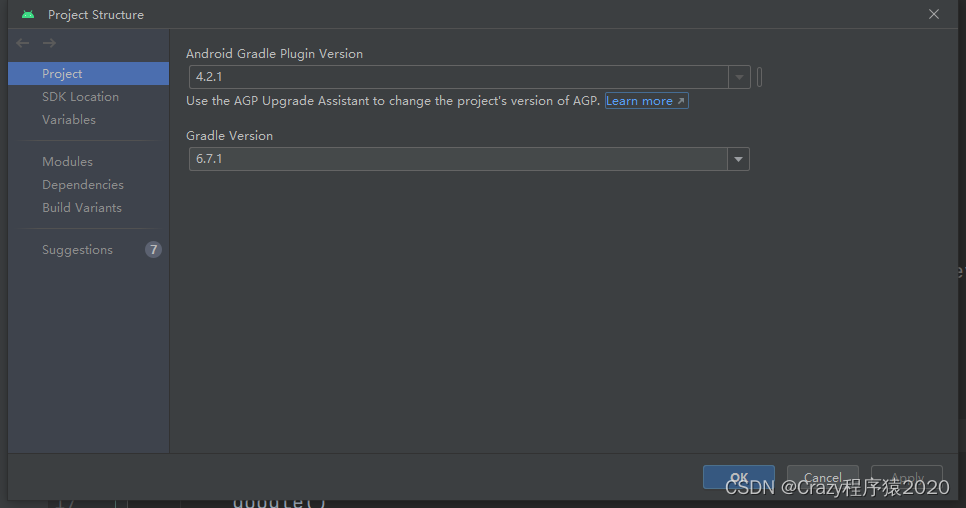Click the Apply button
Screen dimensions: 966x508
(907, 477)
